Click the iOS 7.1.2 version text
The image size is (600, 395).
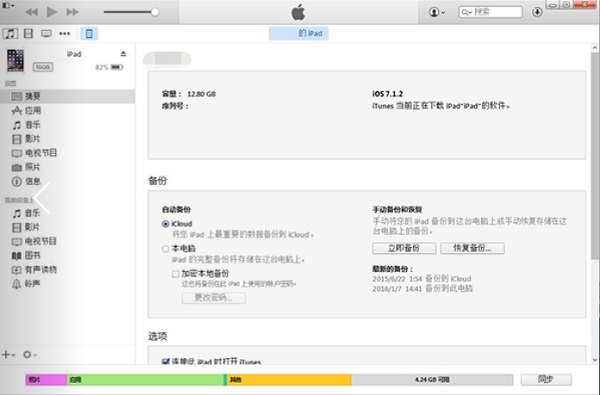tap(387, 94)
